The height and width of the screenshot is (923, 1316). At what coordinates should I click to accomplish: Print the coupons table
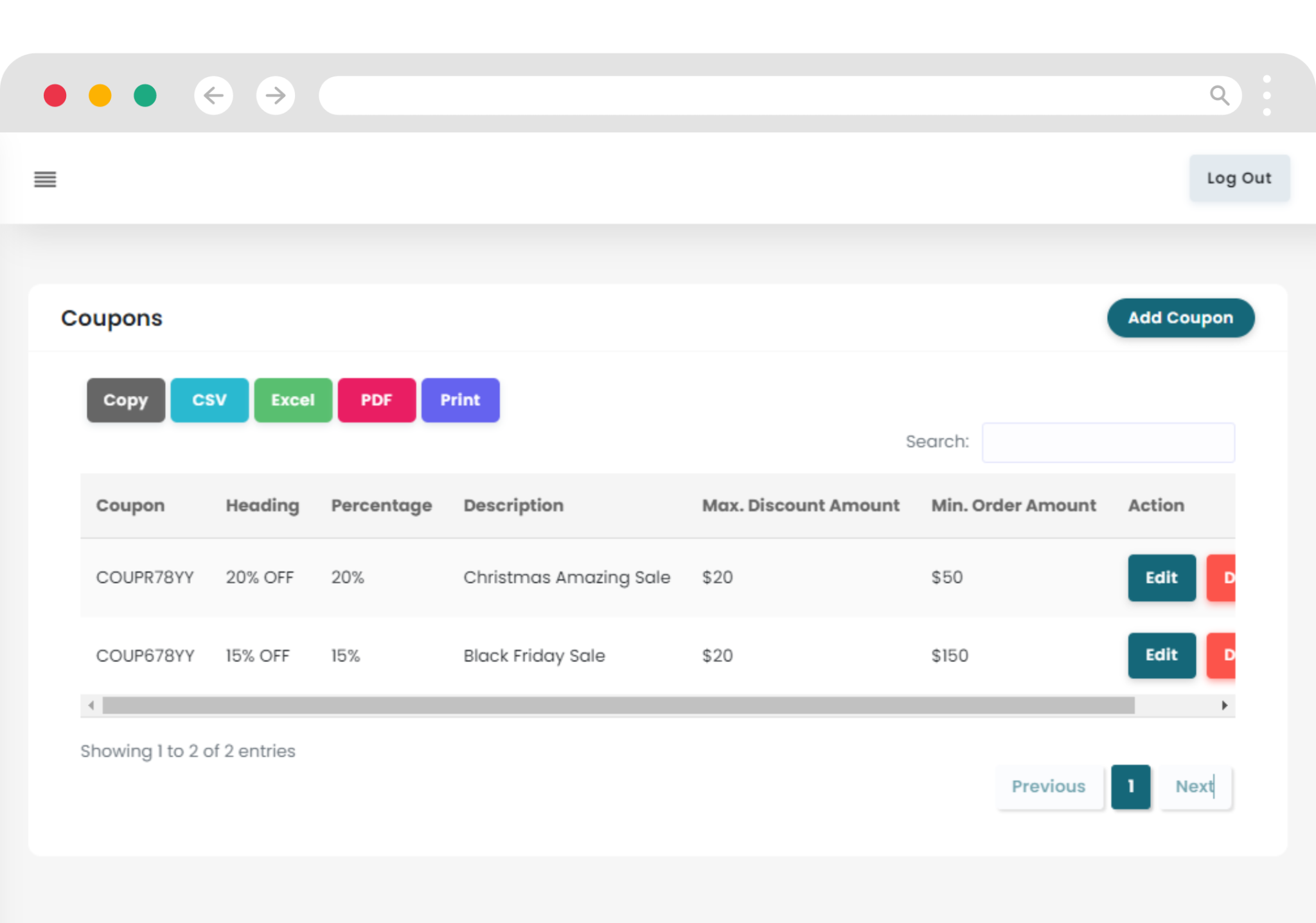(x=460, y=400)
